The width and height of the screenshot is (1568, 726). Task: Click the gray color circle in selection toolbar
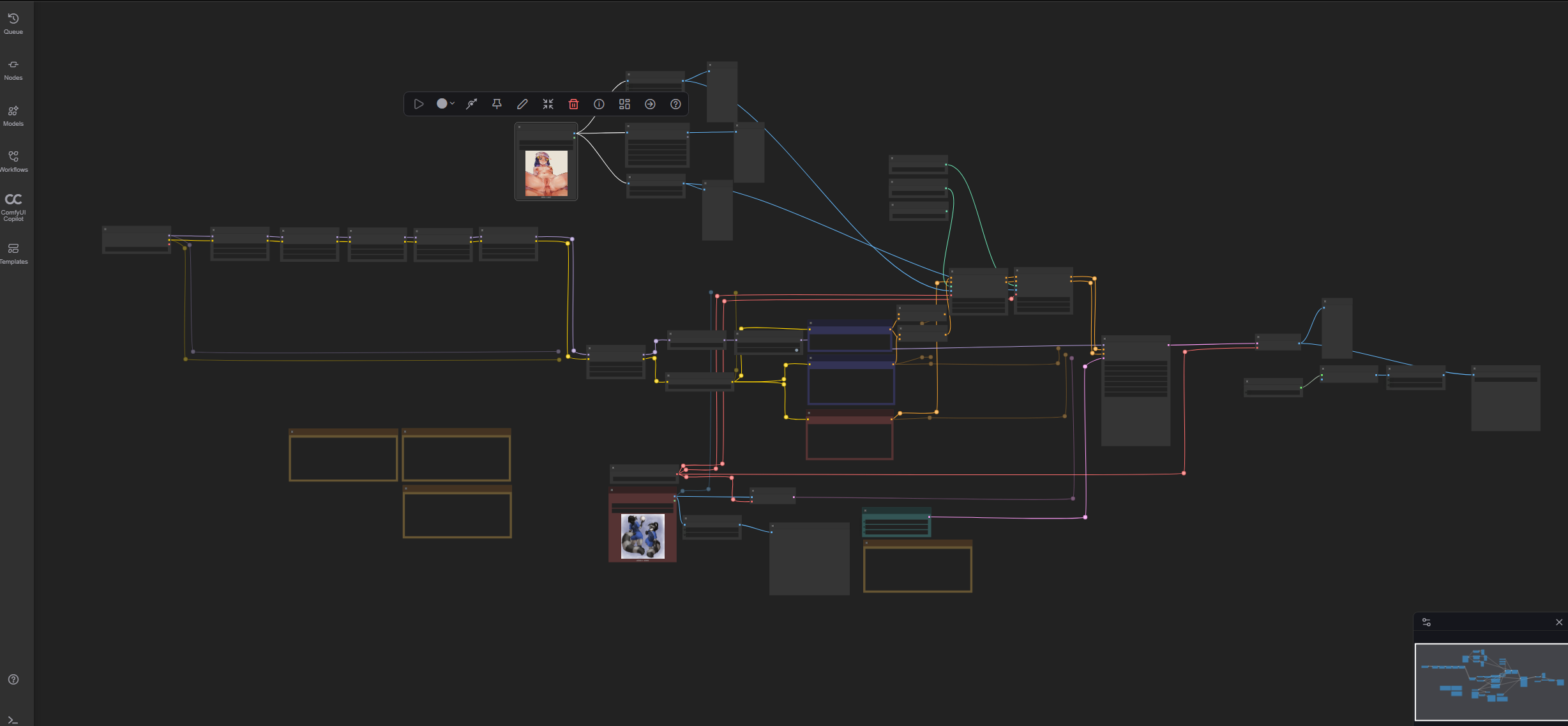tap(442, 103)
